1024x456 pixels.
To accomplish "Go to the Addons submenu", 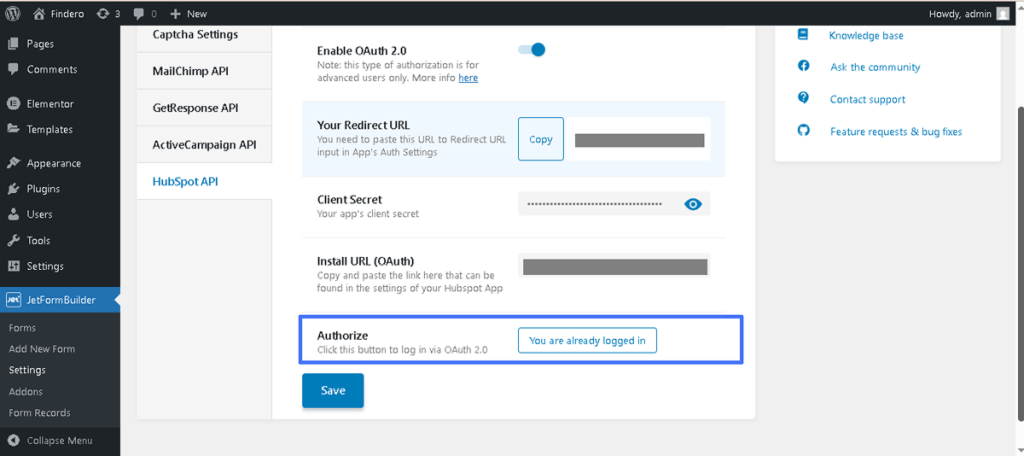I will (26, 391).
